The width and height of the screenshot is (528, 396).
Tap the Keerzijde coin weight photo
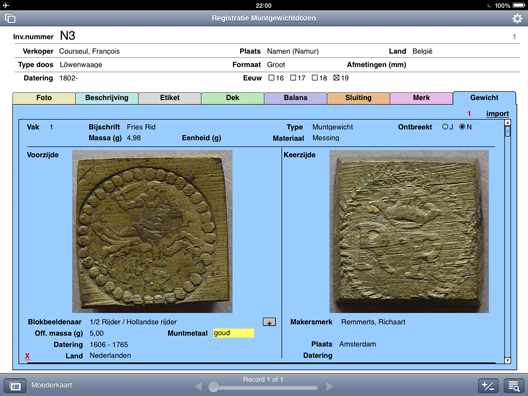[409, 231]
